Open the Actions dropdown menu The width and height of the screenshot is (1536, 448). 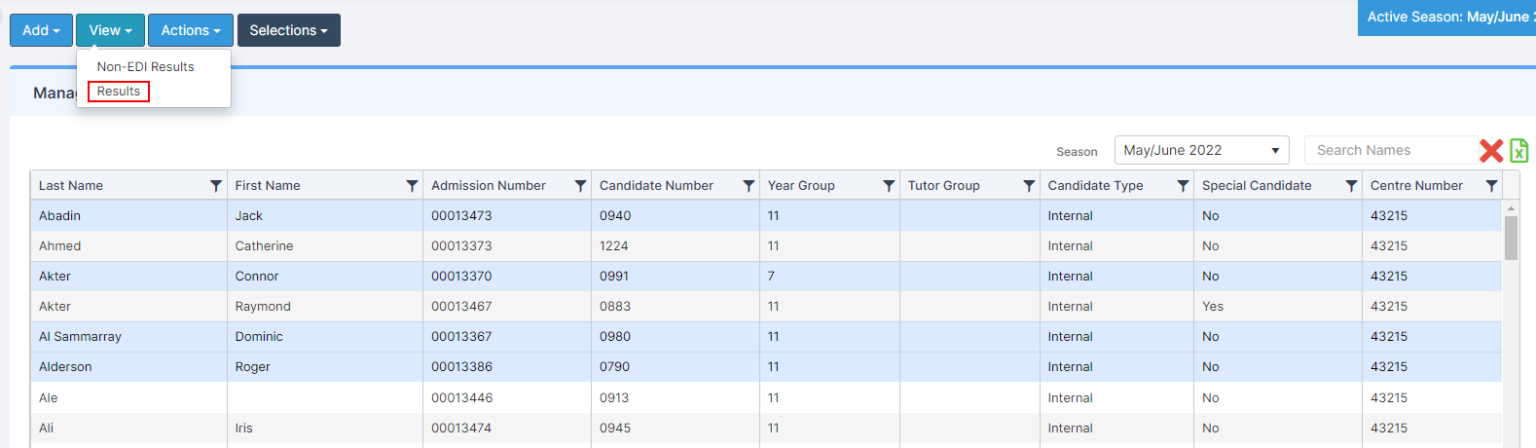tap(190, 30)
